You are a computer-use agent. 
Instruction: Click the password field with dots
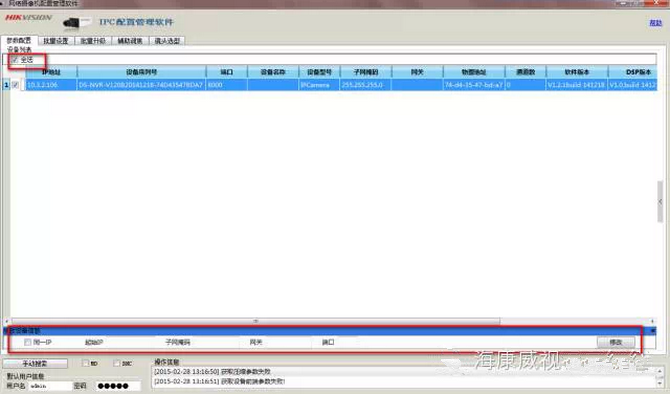(x=118, y=386)
